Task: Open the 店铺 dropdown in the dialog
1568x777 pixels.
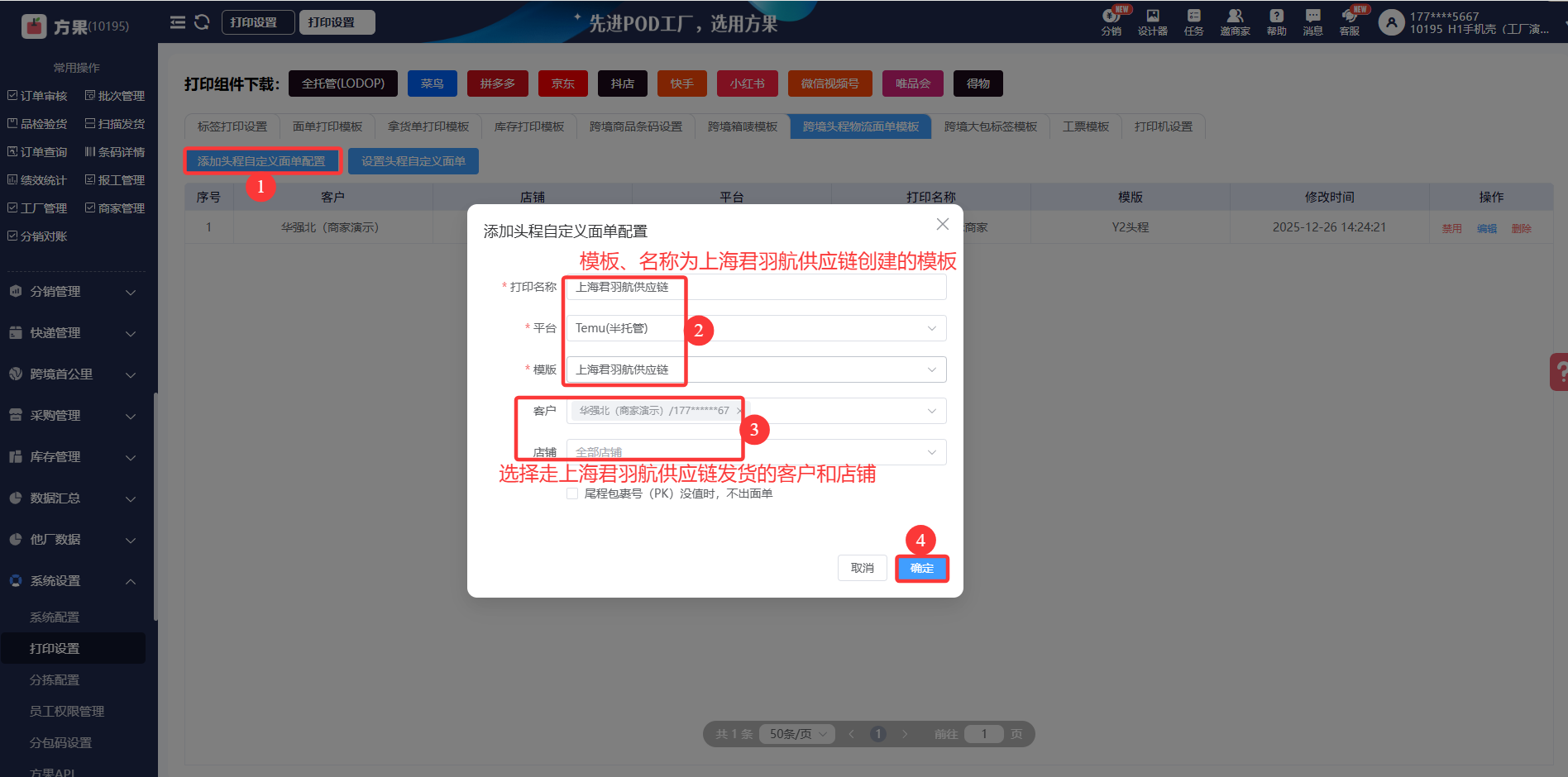Action: (x=756, y=452)
